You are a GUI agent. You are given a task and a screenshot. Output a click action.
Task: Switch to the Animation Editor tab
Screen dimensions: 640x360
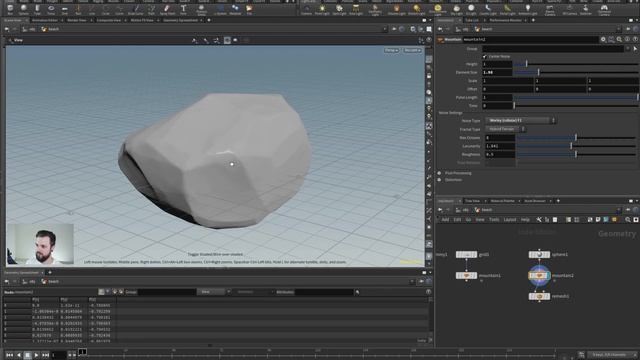[44, 20]
